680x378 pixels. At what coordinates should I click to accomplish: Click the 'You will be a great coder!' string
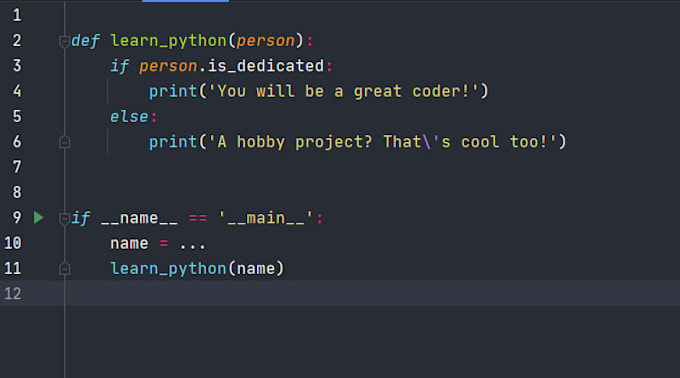[343, 91]
